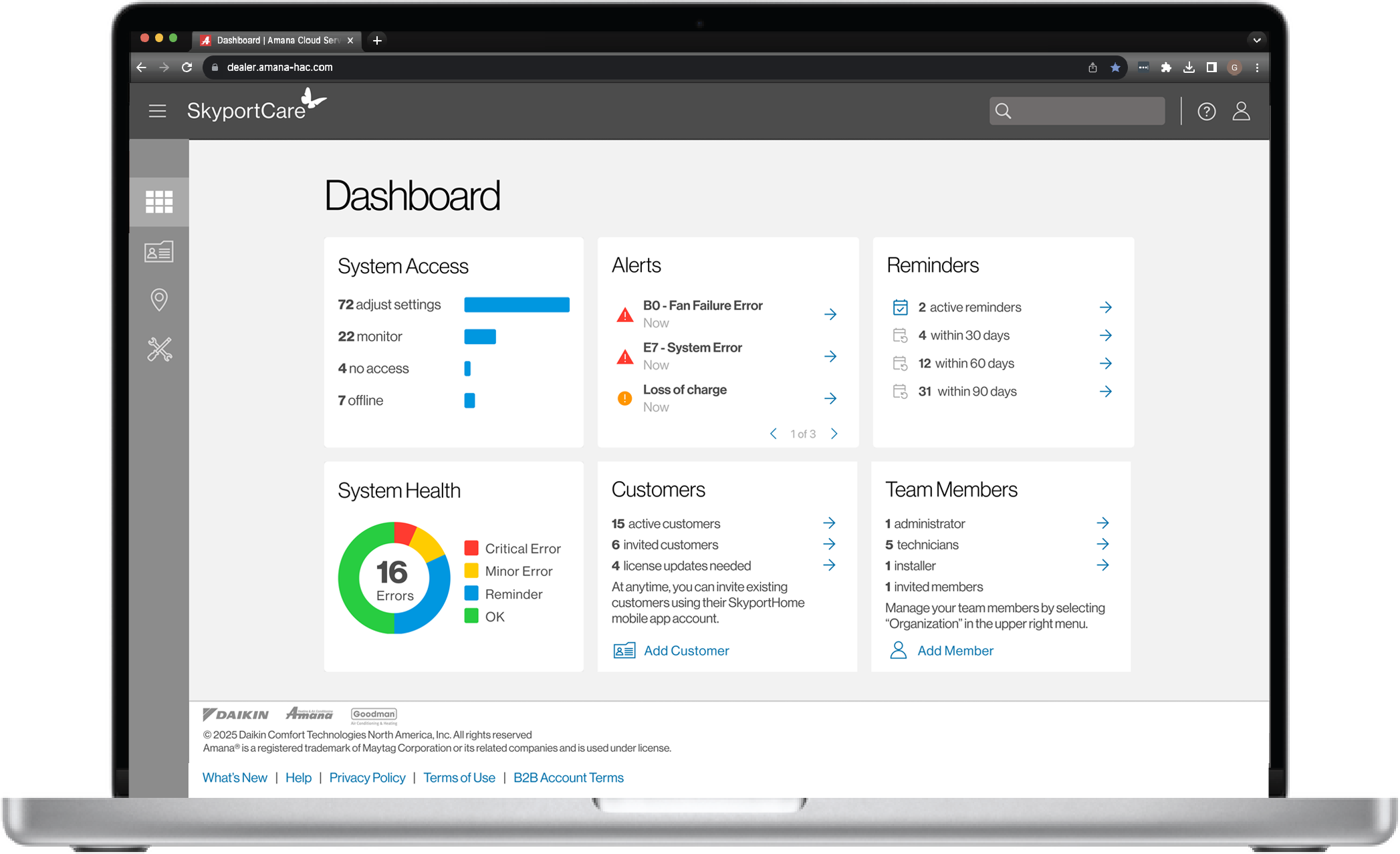Click the Add Customer link

click(685, 650)
